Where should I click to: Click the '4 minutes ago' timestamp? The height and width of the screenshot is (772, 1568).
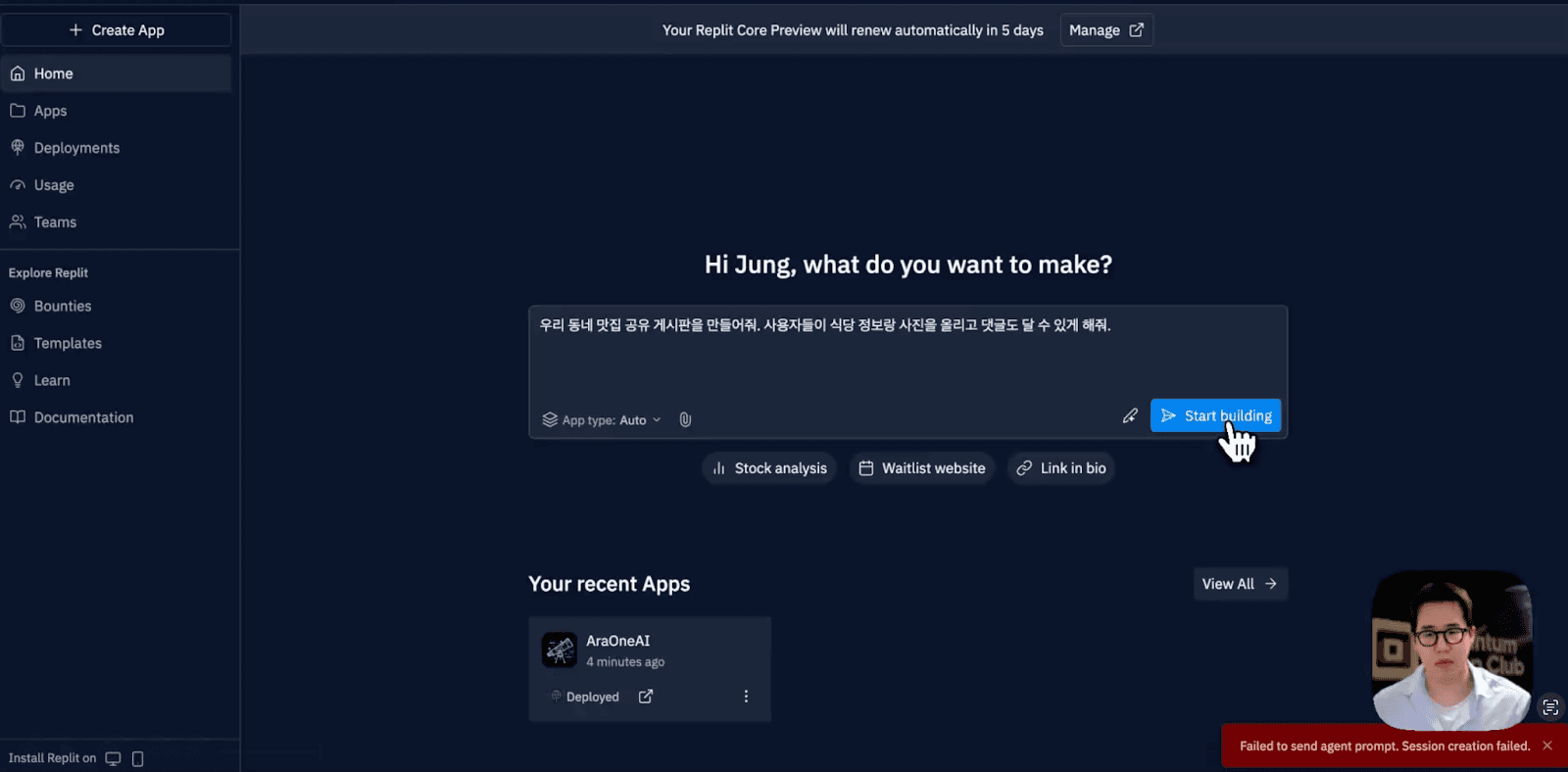point(625,662)
